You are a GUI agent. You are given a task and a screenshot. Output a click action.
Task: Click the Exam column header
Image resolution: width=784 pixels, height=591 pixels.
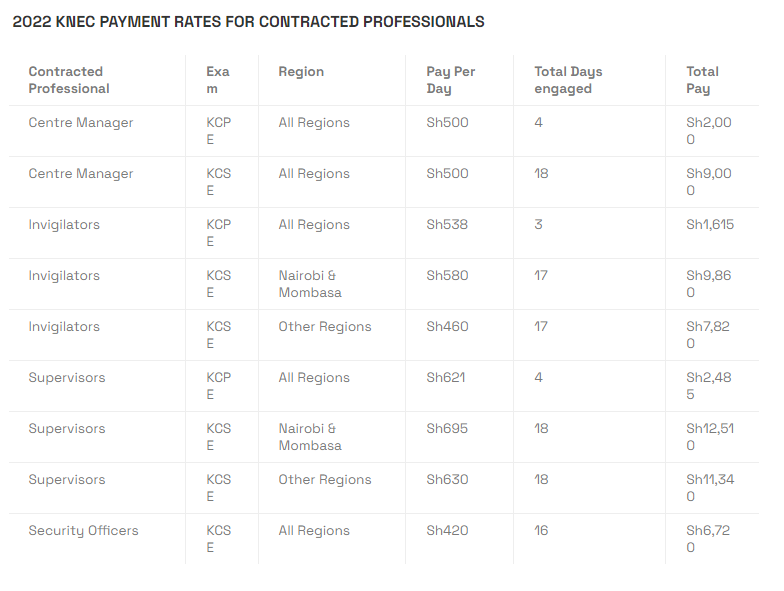pyautogui.click(x=218, y=80)
